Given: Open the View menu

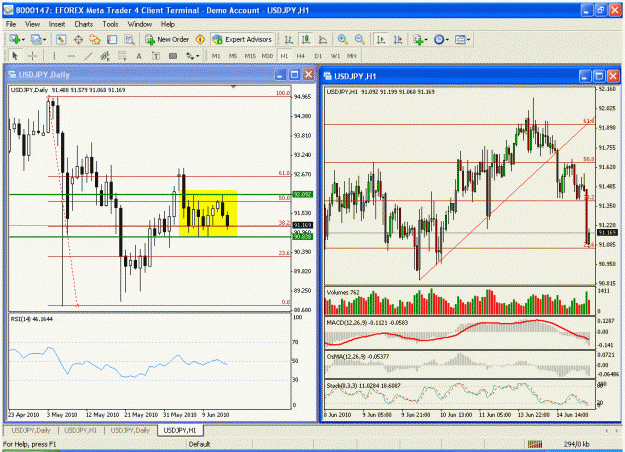Looking at the screenshot, I should [32, 24].
